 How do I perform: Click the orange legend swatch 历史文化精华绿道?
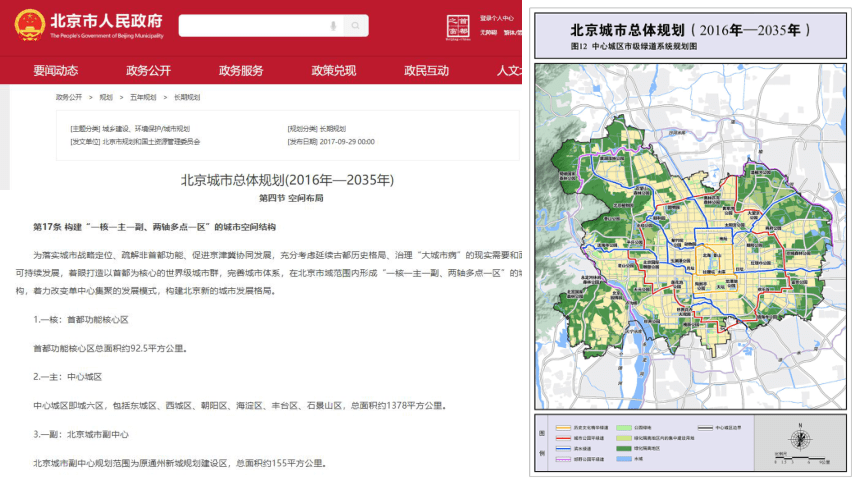[x=563, y=427]
